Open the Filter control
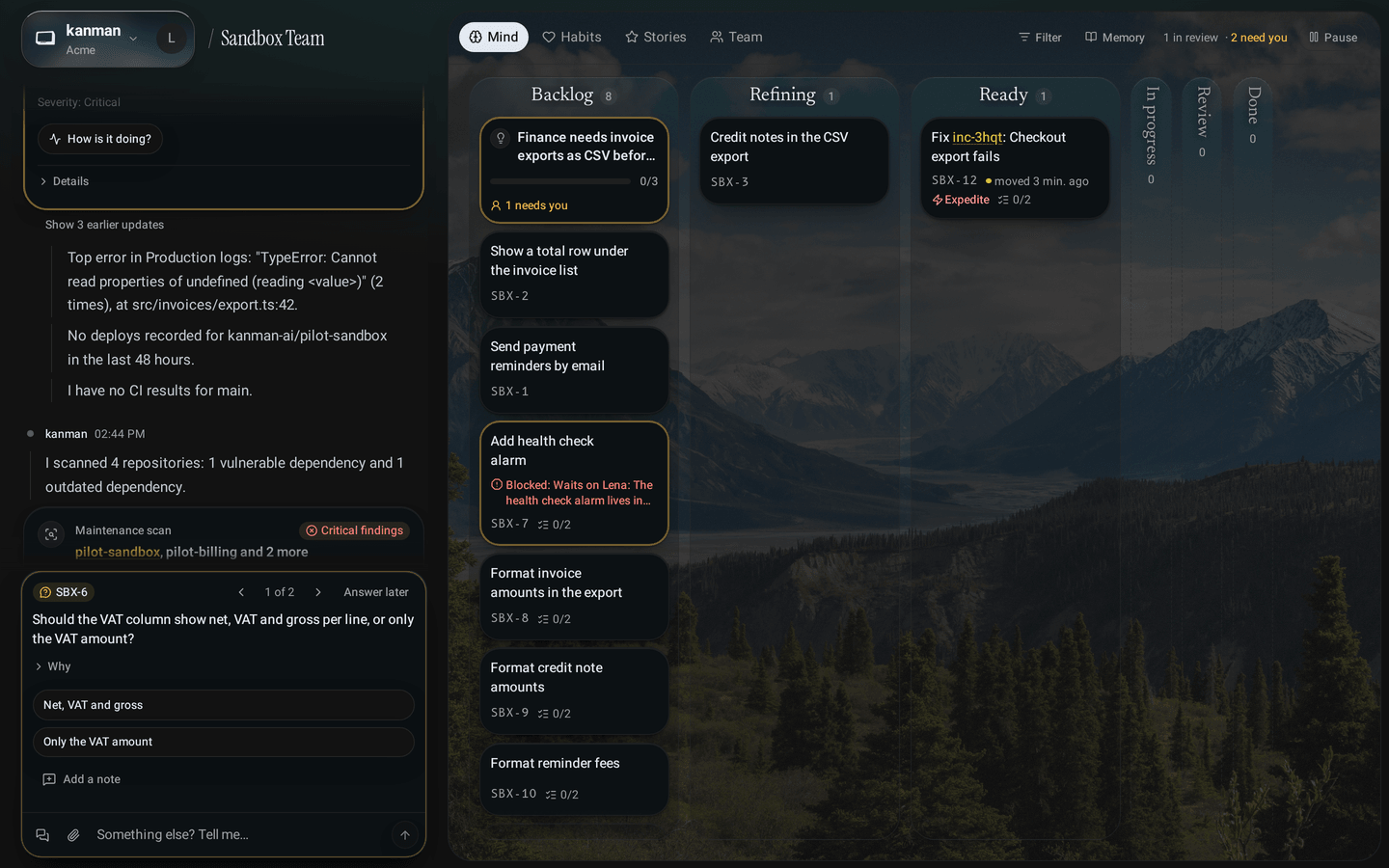 [1040, 38]
